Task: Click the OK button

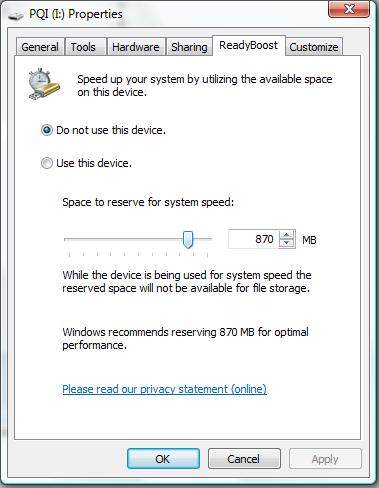Action: tap(163, 459)
